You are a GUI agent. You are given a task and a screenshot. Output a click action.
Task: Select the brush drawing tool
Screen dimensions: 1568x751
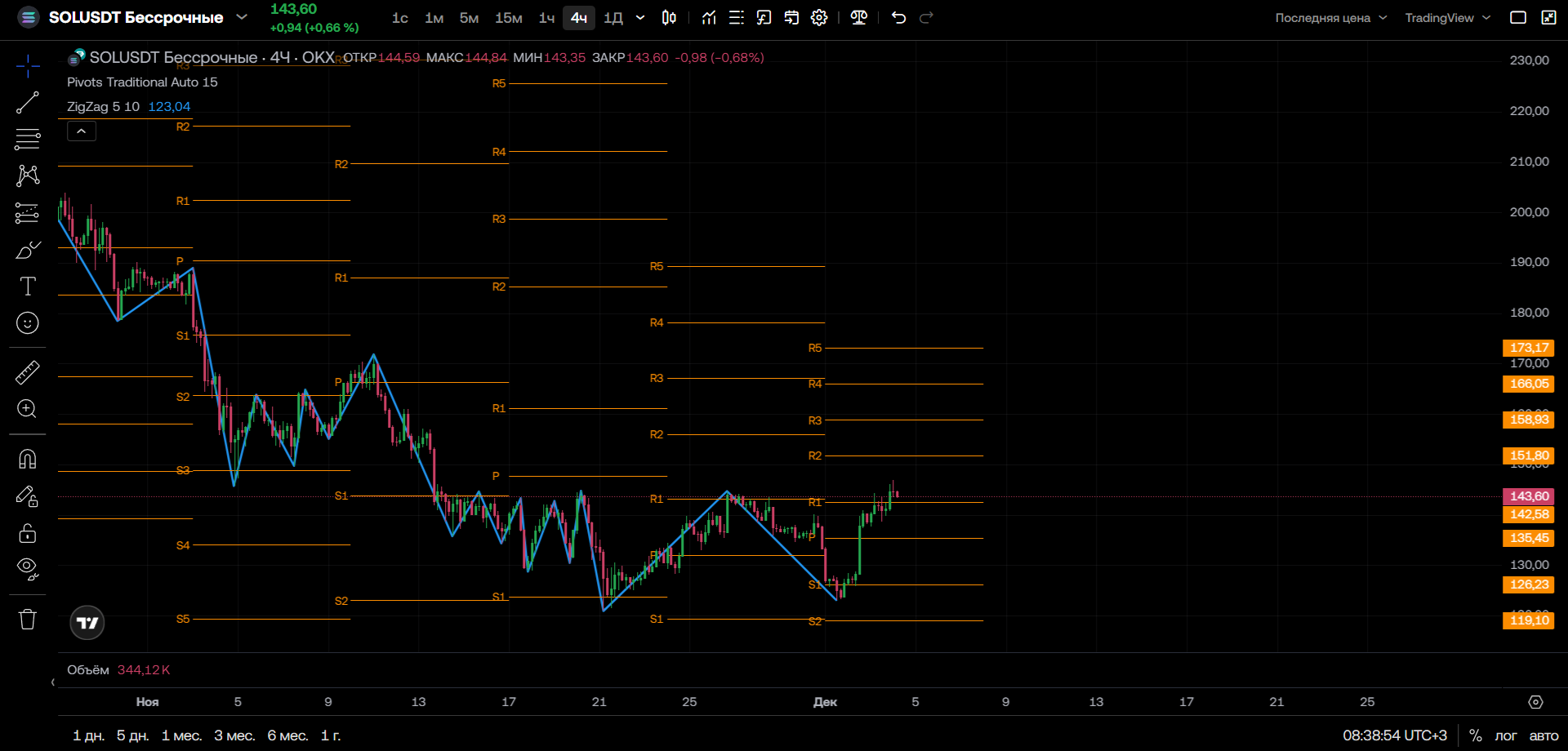pos(28,250)
